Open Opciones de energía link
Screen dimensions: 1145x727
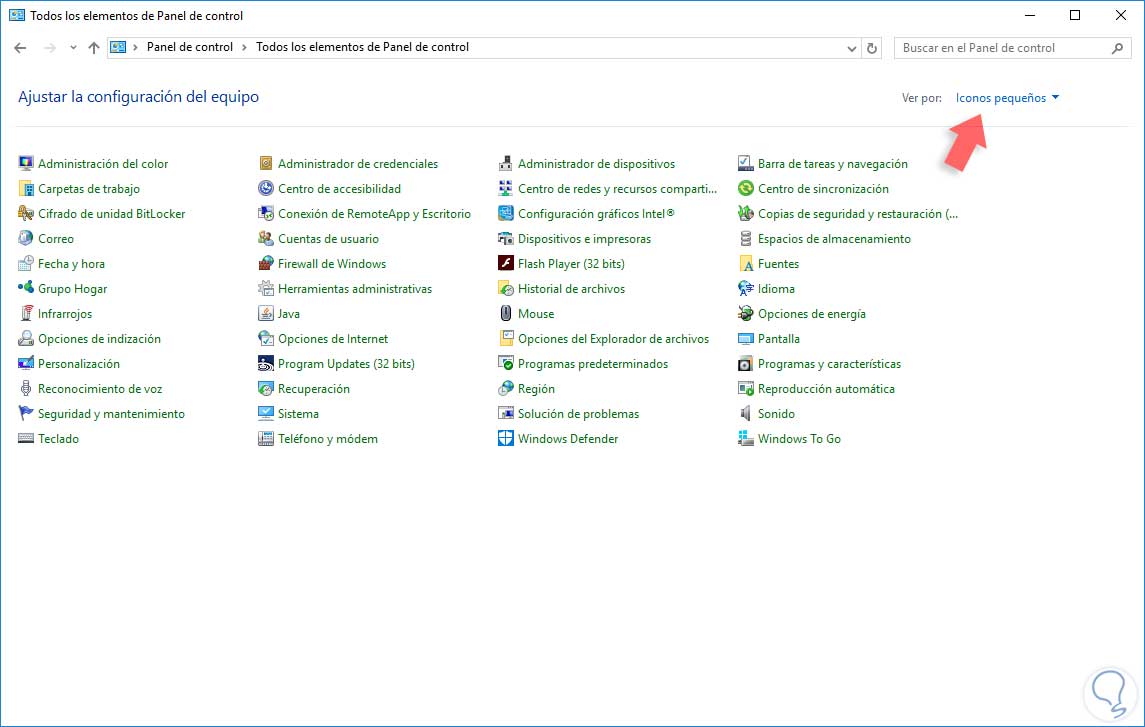pyautogui.click(x=811, y=314)
